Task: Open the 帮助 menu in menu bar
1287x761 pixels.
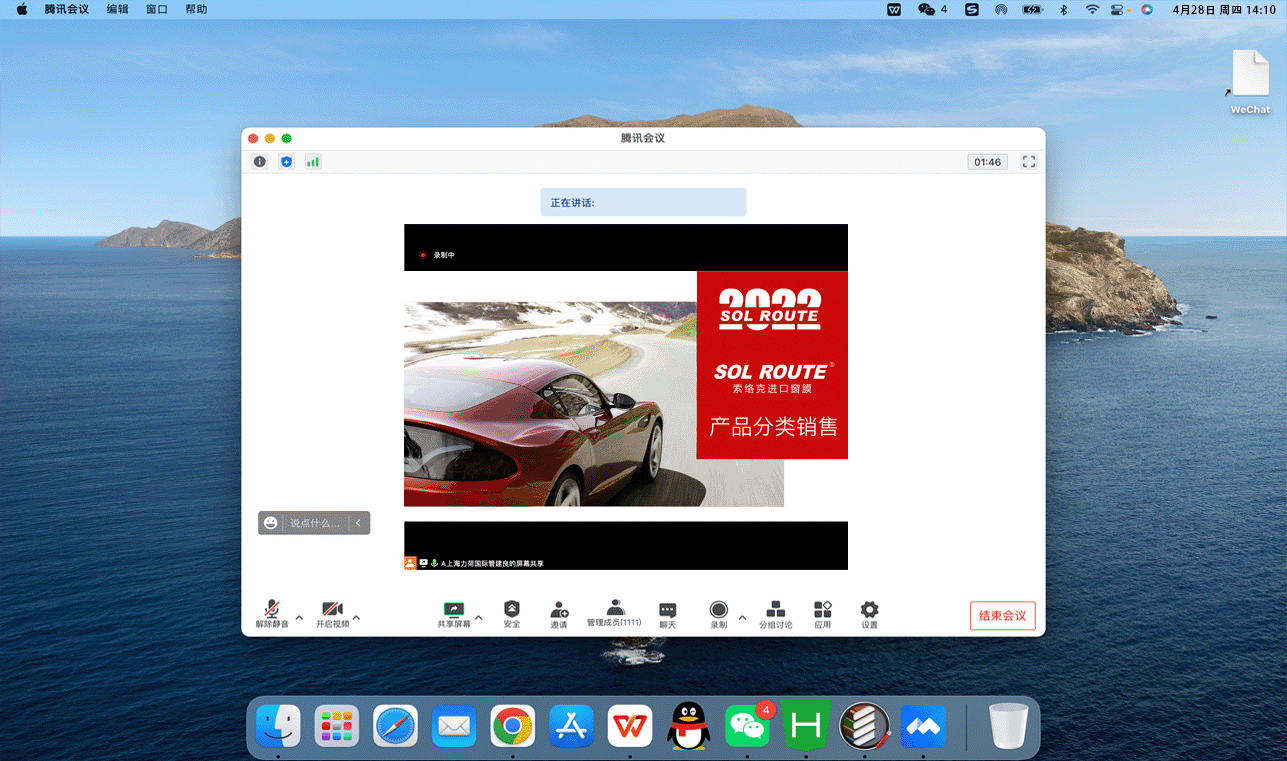Action: coord(196,9)
